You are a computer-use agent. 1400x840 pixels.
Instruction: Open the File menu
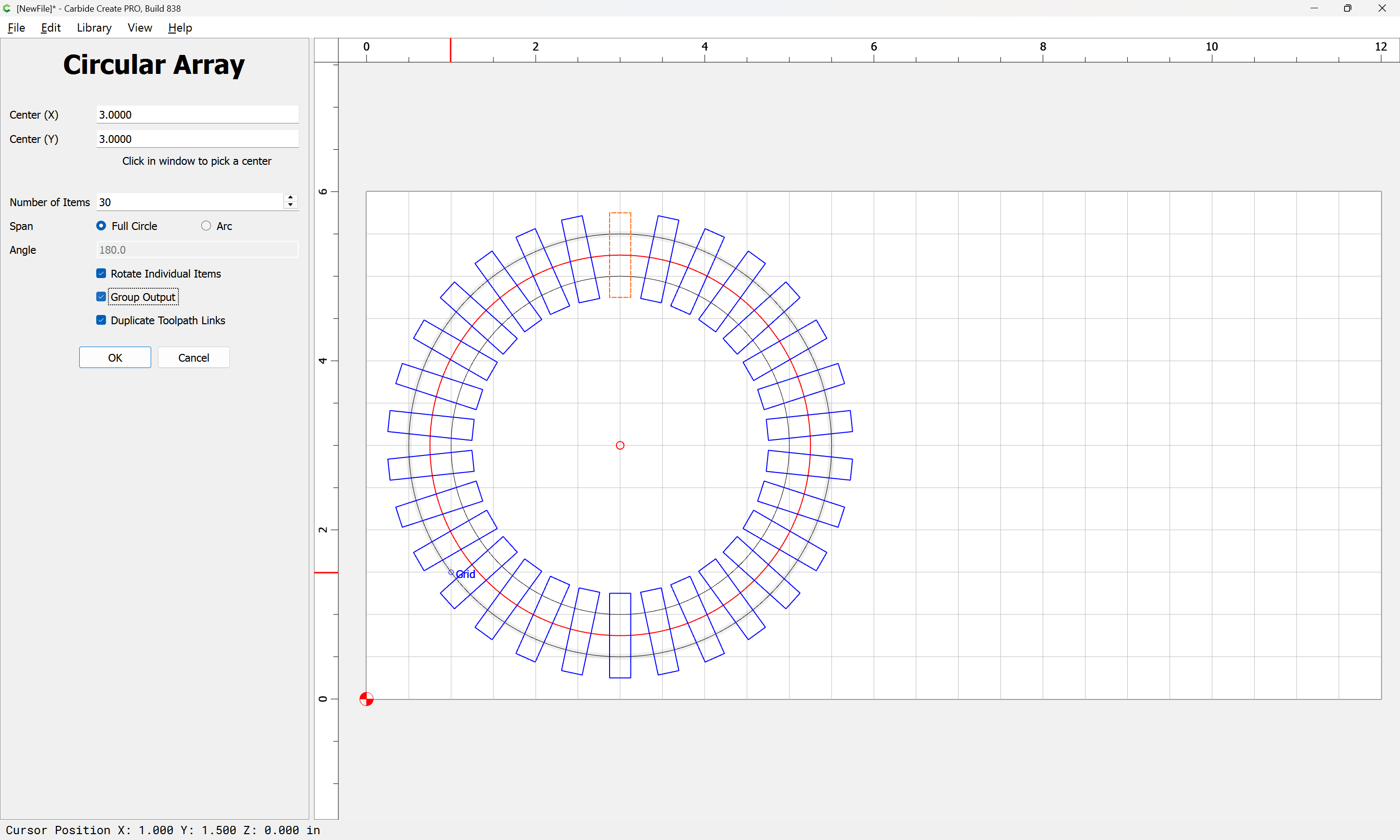16,28
